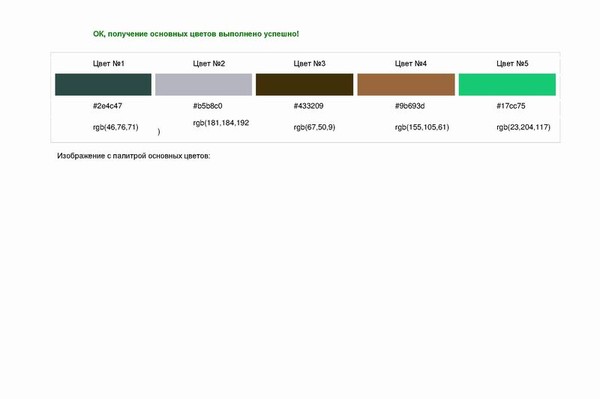The image size is (600, 399).
Task: Click the dark brown Цвет №3 swatch
Action: tap(305, 85)
